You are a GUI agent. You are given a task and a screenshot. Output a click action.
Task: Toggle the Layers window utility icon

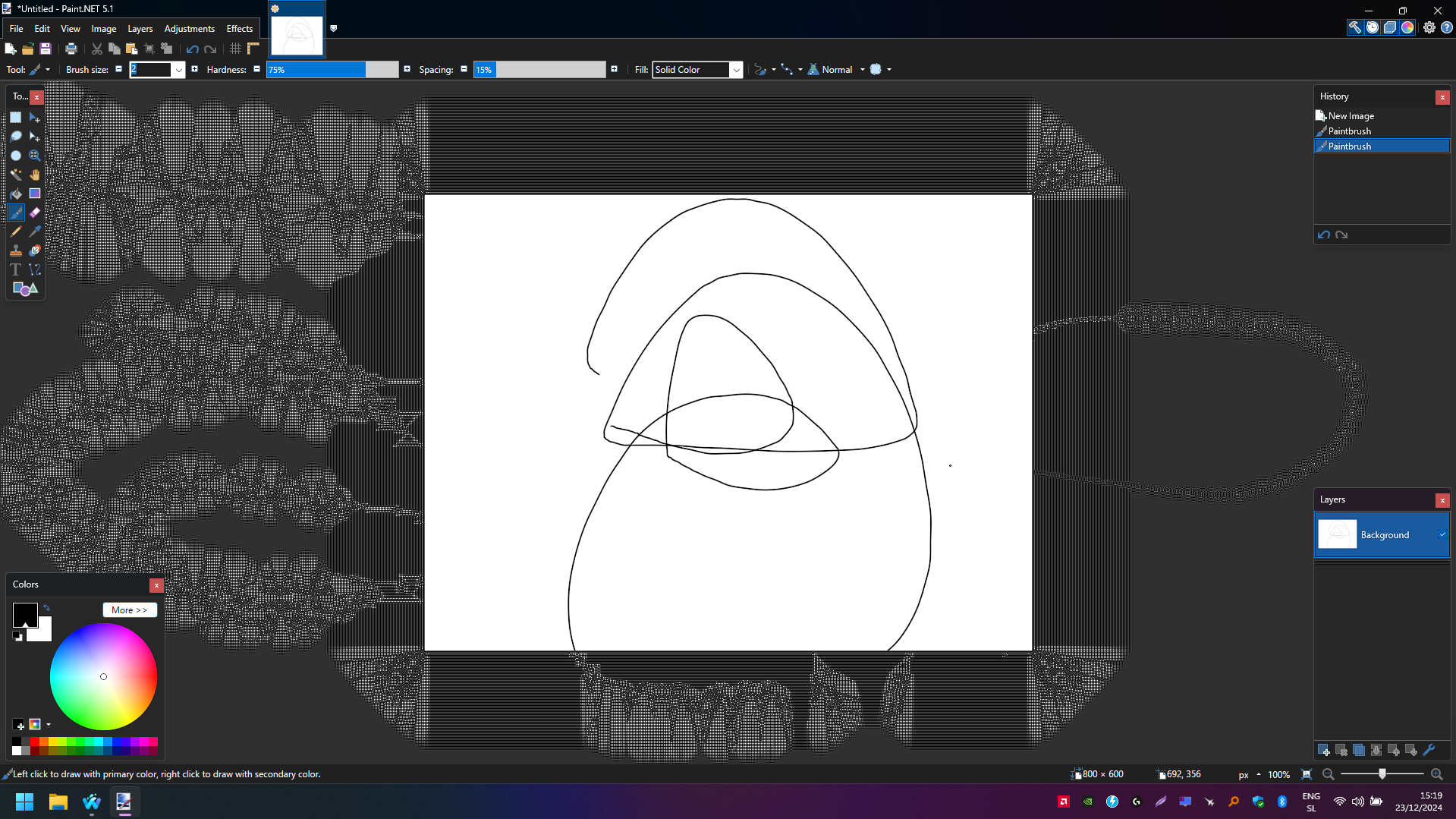tap(1390, 27)
